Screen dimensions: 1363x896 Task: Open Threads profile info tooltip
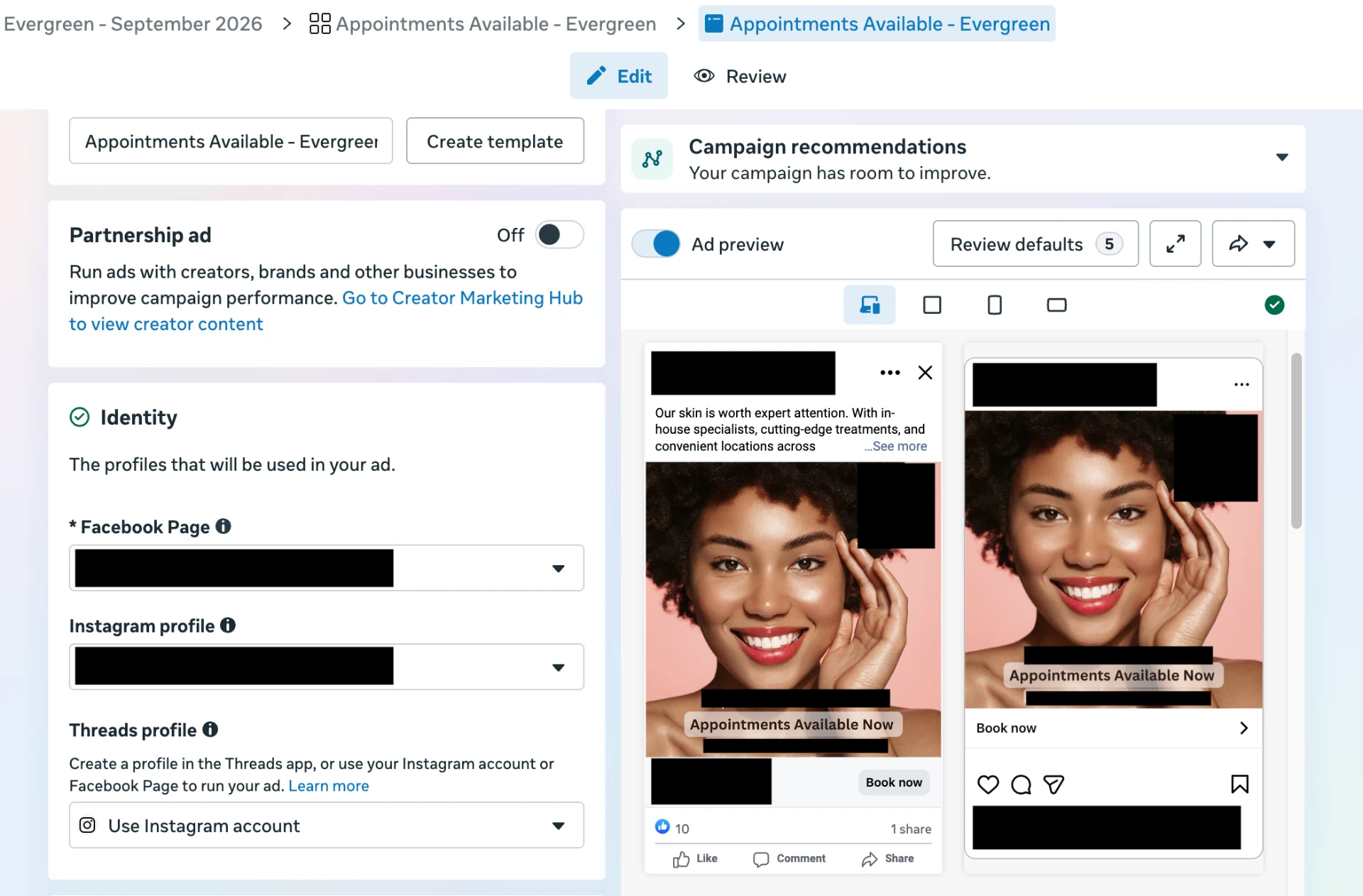click(210, 729)
